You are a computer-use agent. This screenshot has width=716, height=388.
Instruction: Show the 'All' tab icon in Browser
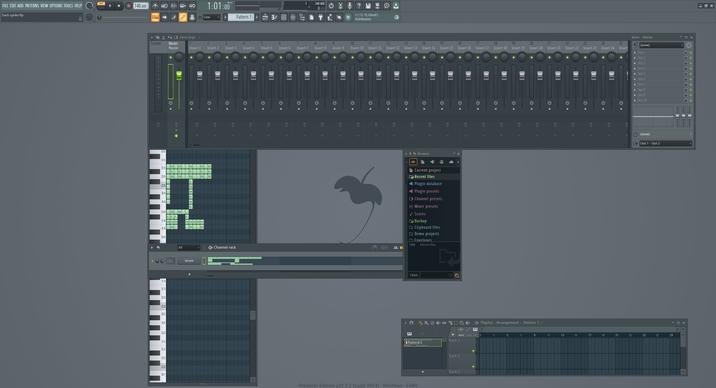coord(413,162)
